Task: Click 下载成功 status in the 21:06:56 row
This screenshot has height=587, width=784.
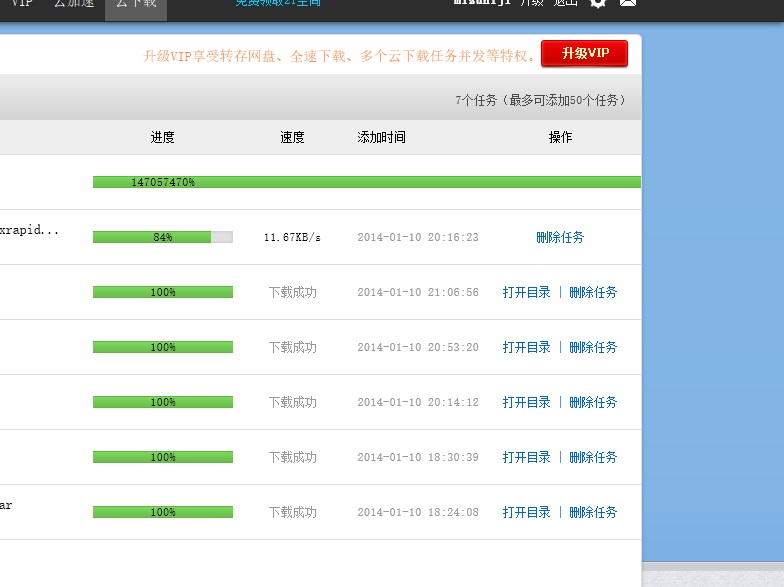Action: (292, 292)
